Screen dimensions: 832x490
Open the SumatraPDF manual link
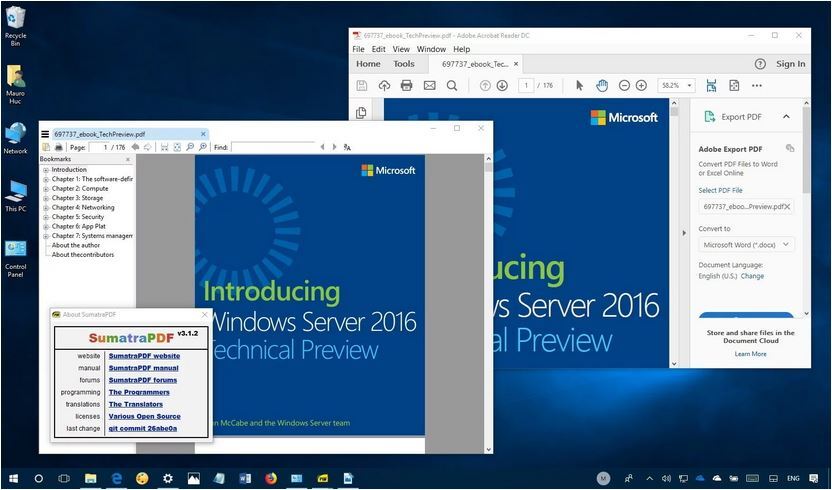(143, 368)
